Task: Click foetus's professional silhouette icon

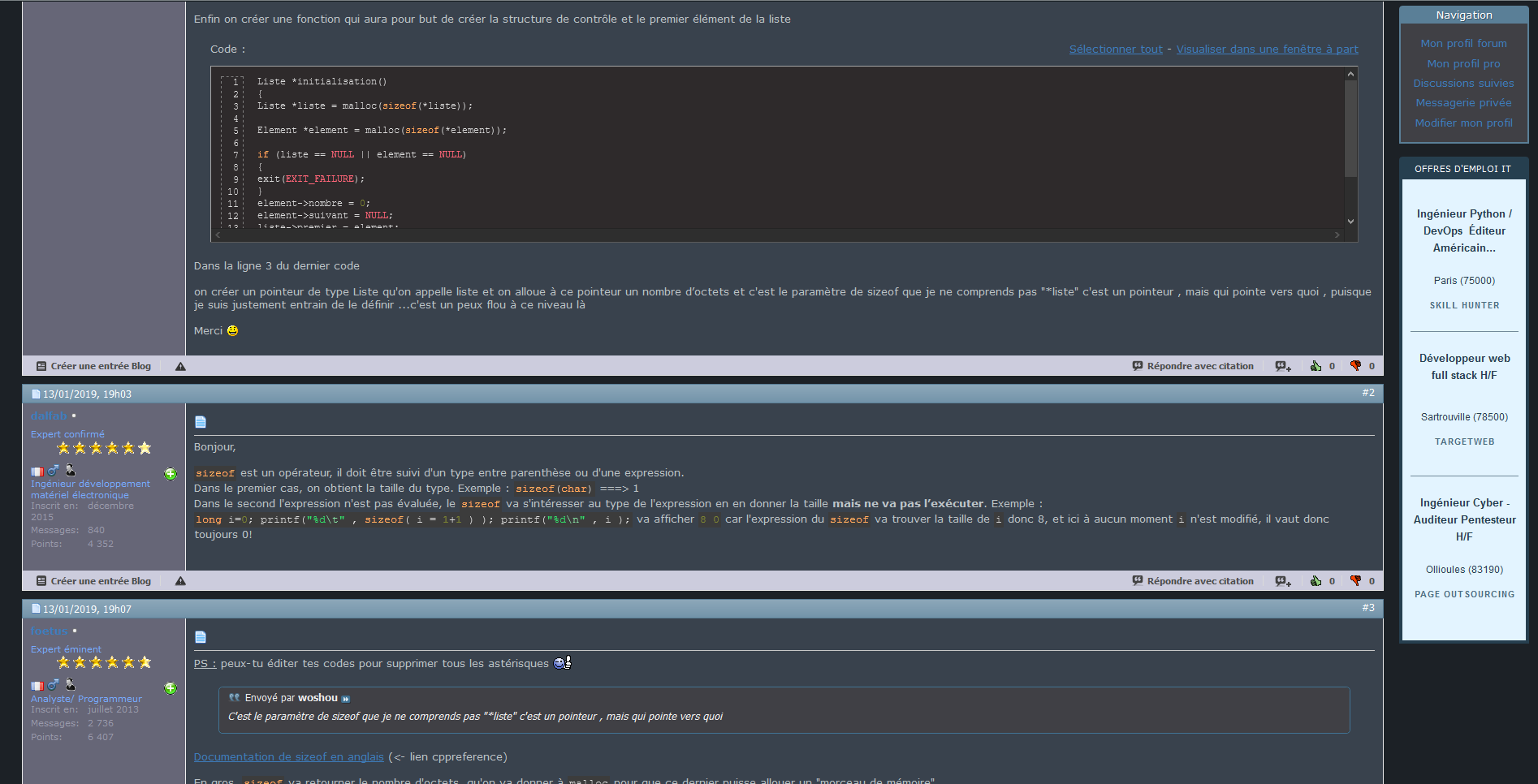Action: click(71, 684)
